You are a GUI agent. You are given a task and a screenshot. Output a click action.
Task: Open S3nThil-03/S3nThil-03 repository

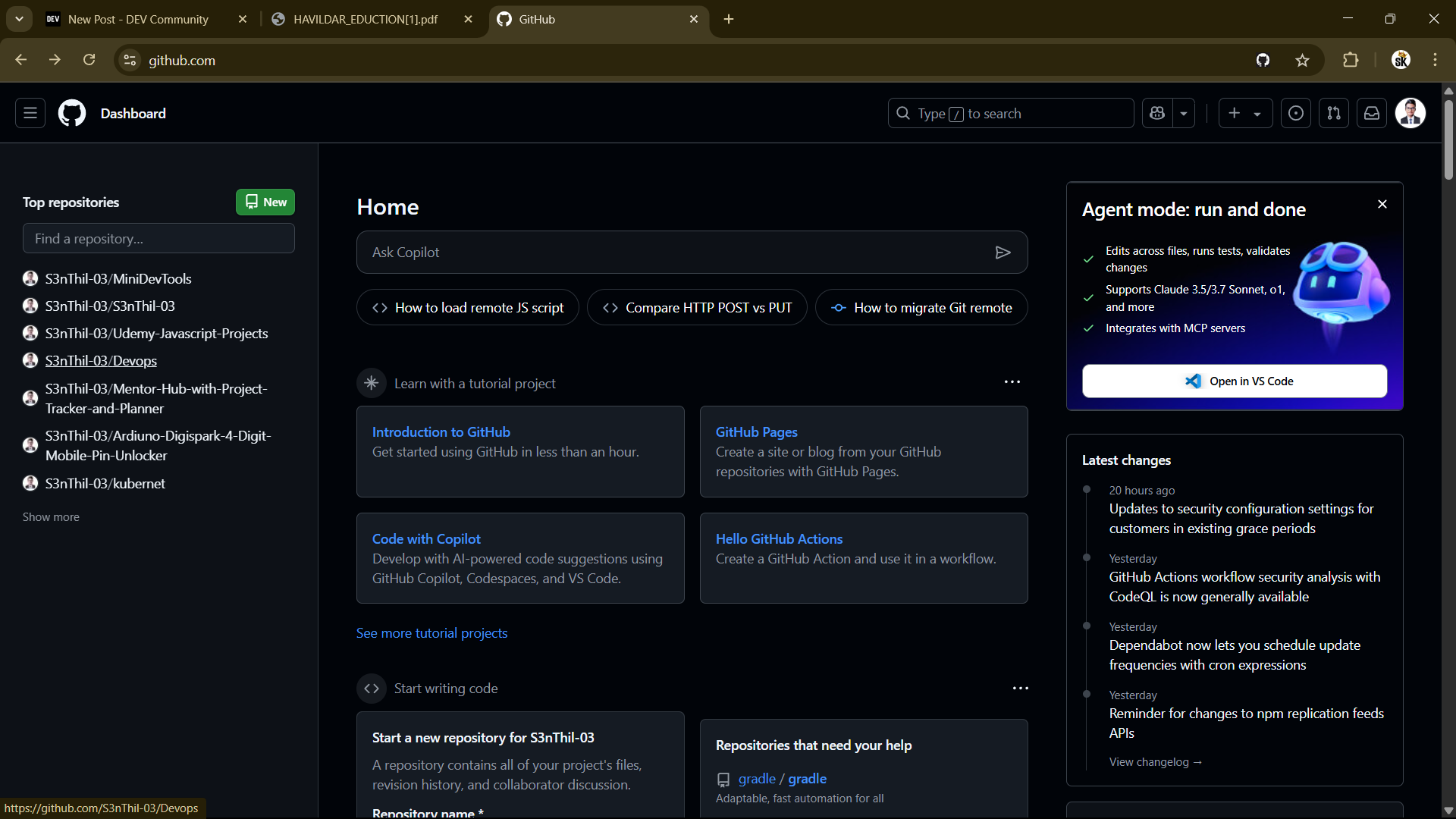pos(110,306)
